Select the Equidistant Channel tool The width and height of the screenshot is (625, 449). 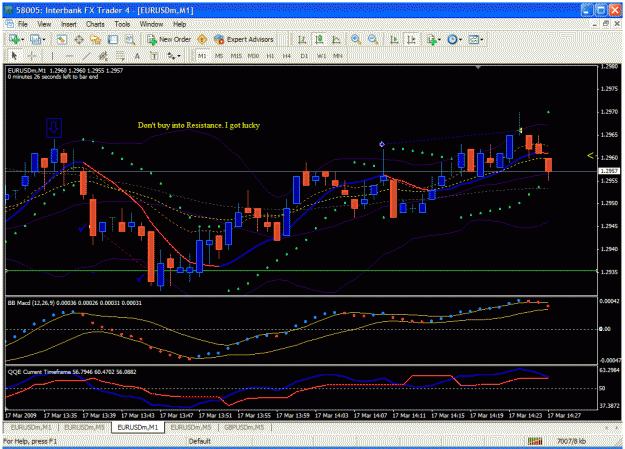pyautogui.click(x=103, y=56)
